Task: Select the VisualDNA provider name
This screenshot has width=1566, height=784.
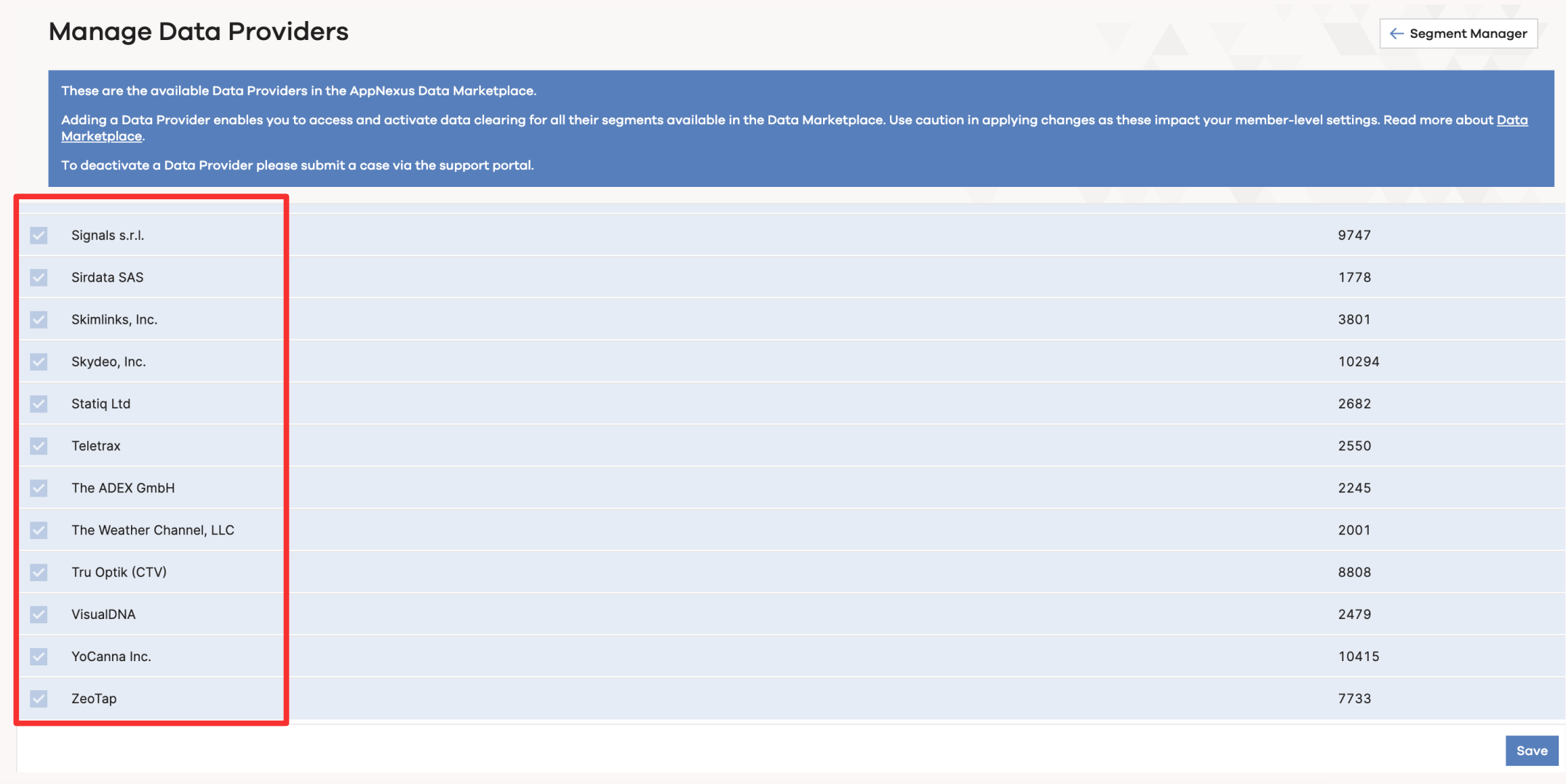Action: 103,615
